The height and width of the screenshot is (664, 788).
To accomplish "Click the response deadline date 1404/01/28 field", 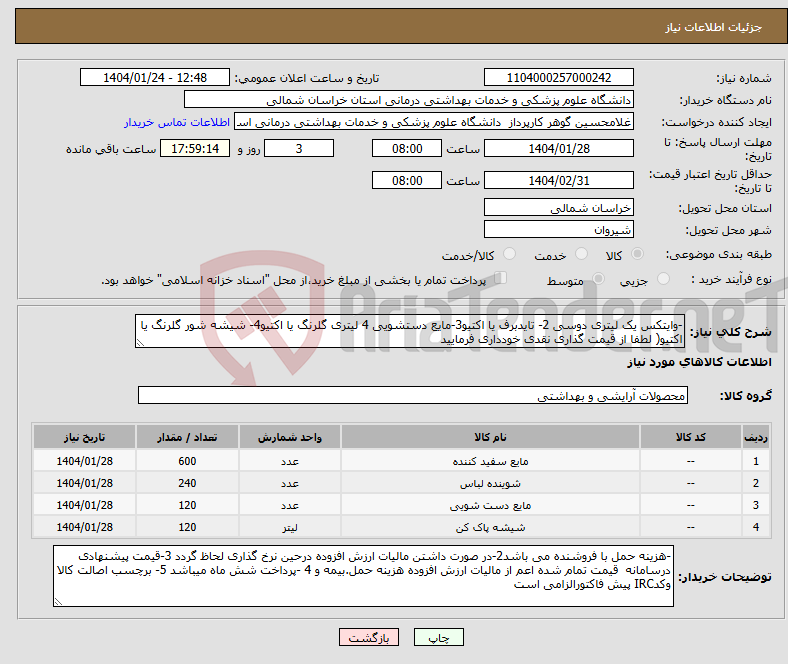I will (558, 148).
